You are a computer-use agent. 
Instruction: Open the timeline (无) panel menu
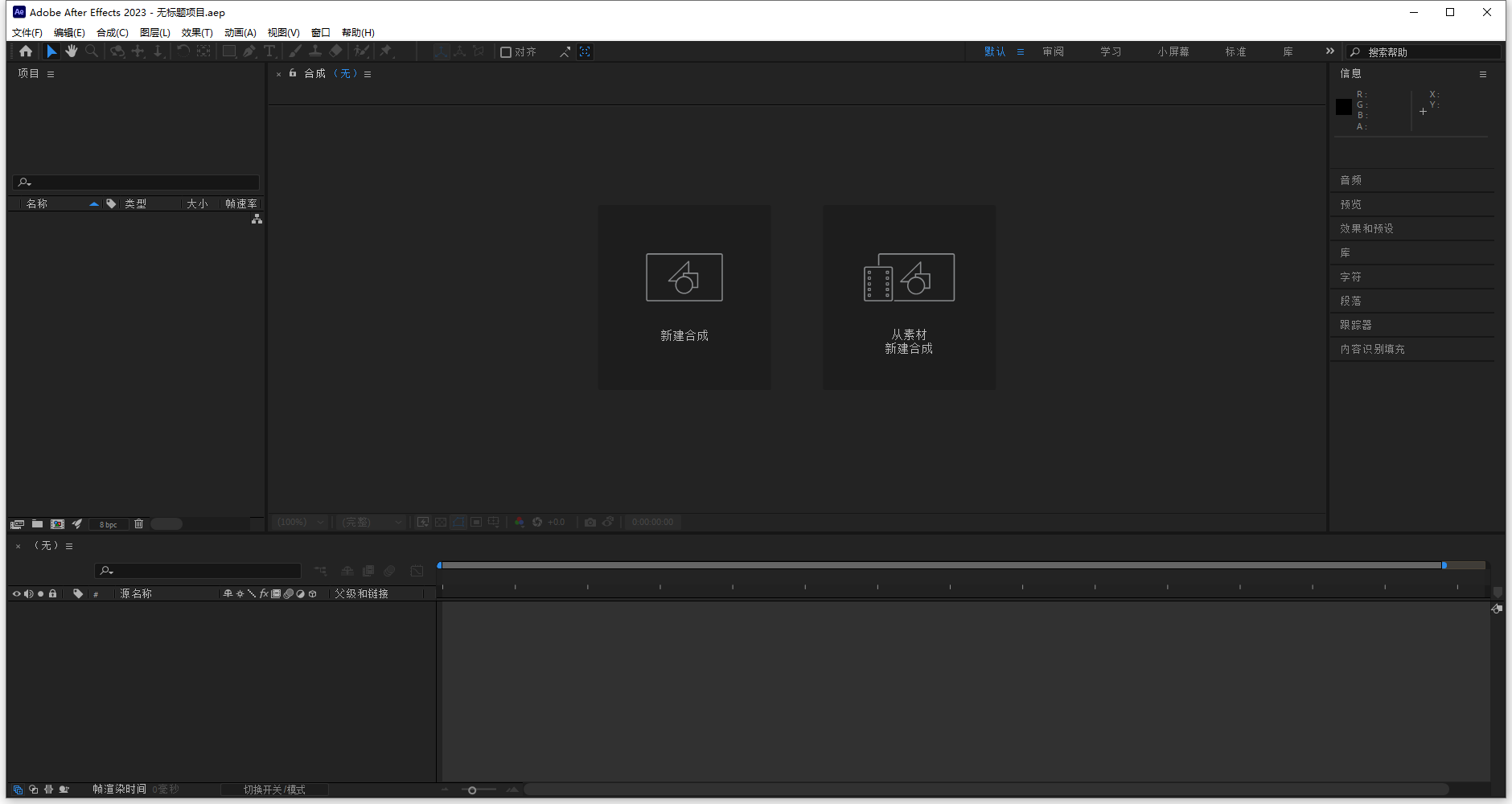69,546
